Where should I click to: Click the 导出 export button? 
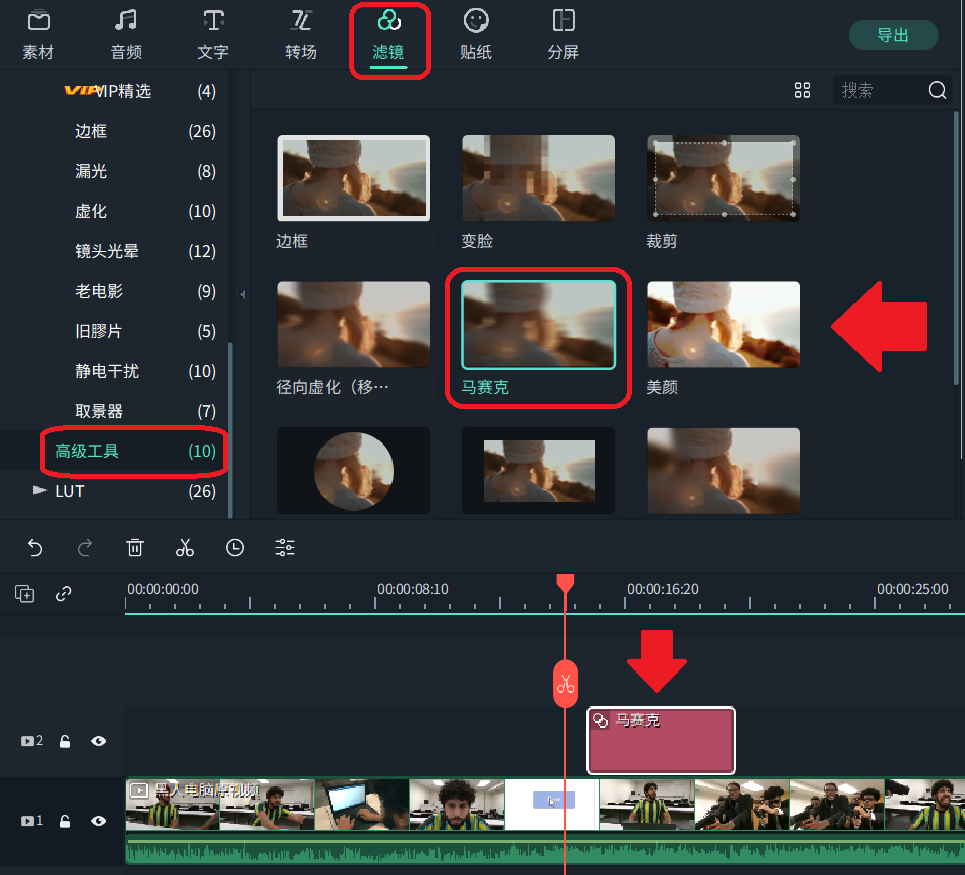pyautogui.click(x=893, y=35)
